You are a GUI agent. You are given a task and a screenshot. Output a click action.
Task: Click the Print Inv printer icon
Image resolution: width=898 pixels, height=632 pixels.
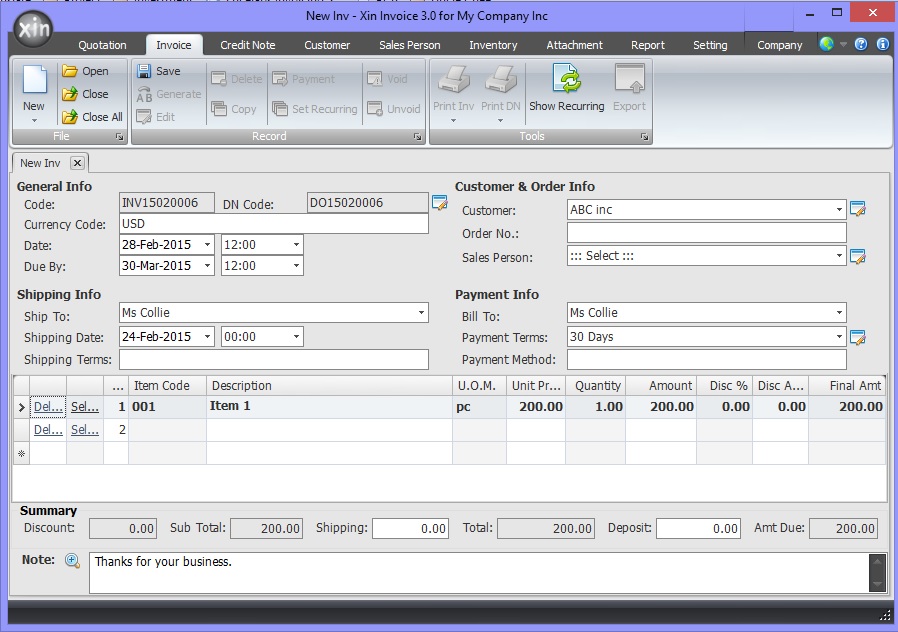coord(454,80)
